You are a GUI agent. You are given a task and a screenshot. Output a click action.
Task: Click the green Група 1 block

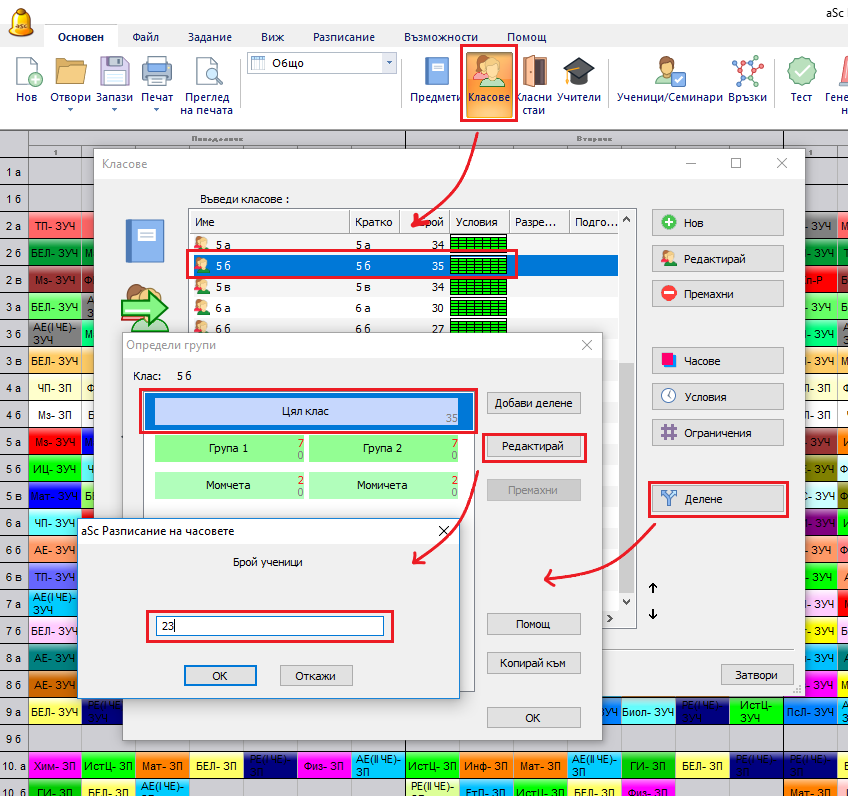[x=229, y=449]
